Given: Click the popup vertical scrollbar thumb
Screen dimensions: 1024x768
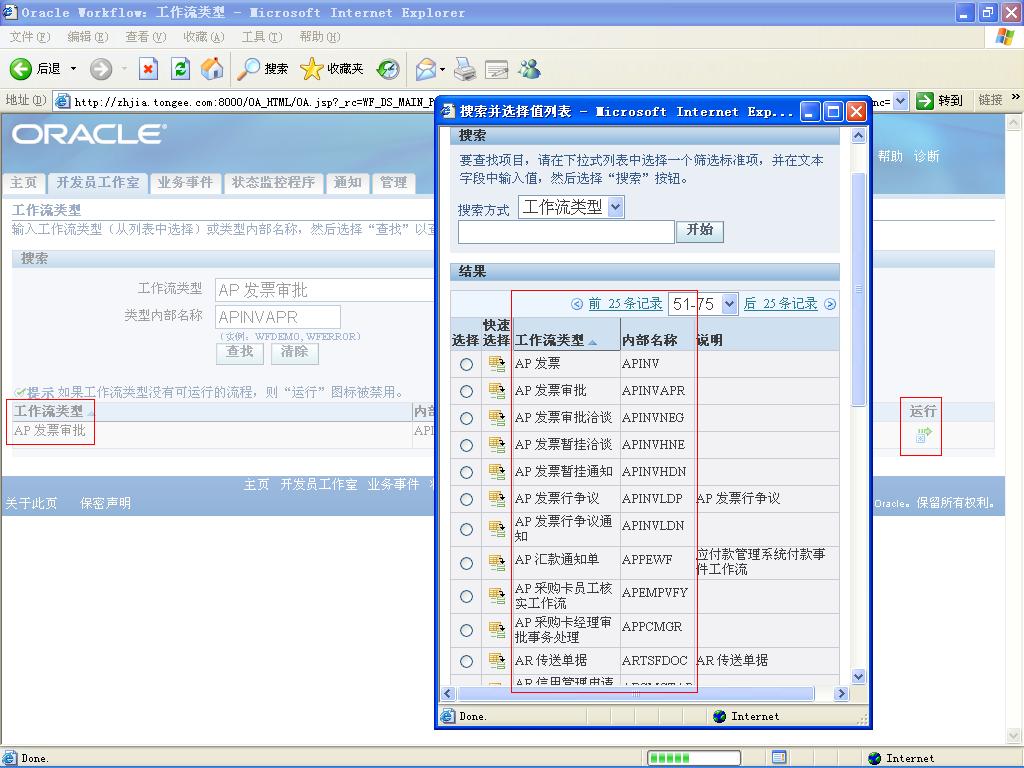Looking at the screenshot, I should [859, 289].
